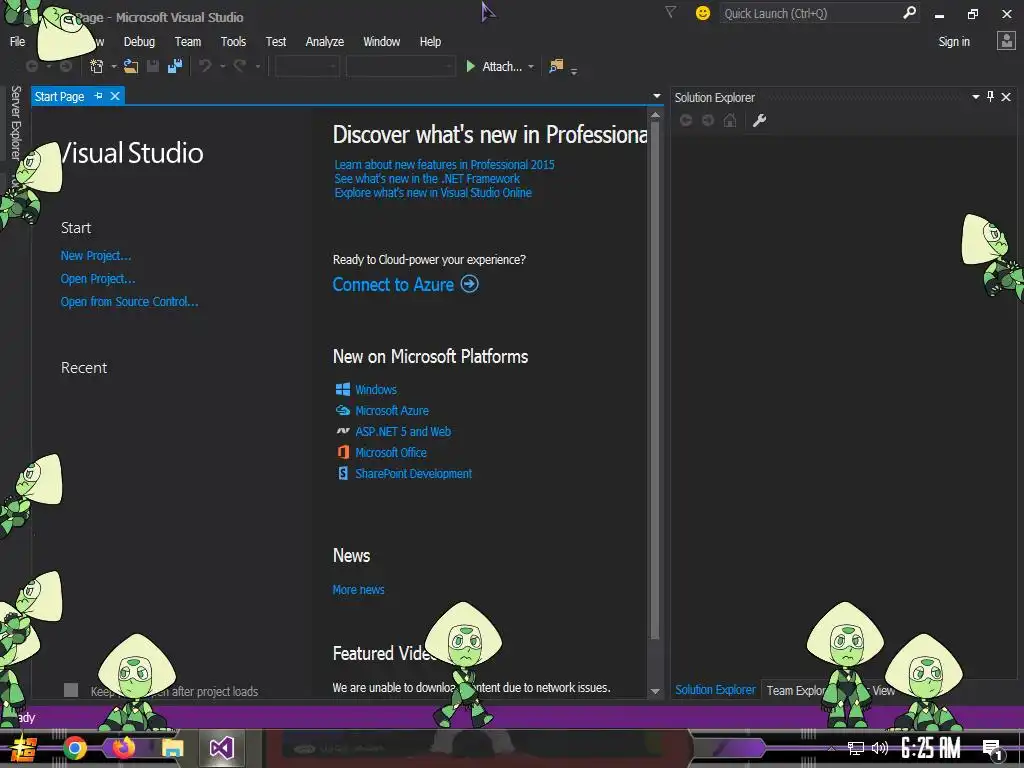This screenshot has height=768, width=1024.
Task: Click the New Project... link
Action: [96, 255]
